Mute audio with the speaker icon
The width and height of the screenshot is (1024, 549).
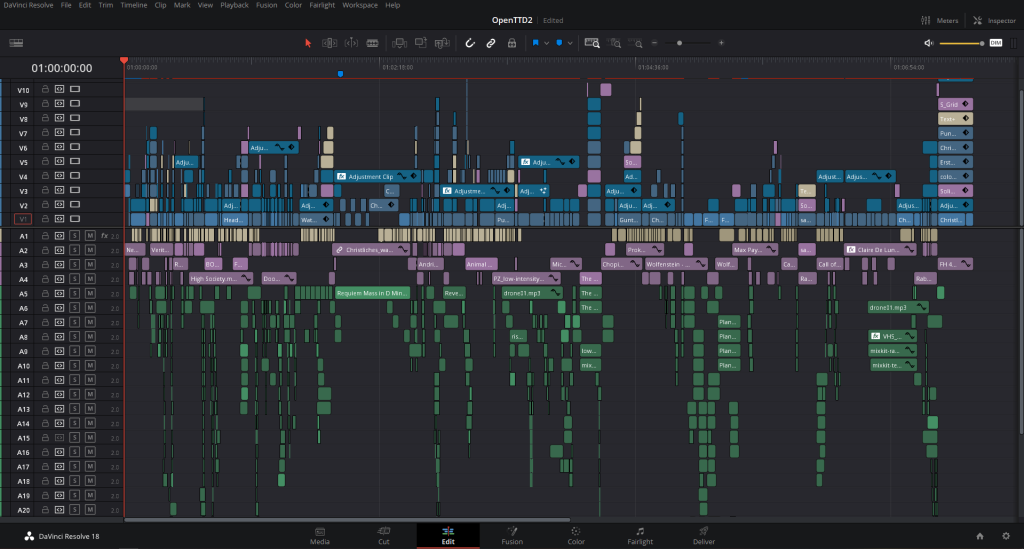(929, 43)
